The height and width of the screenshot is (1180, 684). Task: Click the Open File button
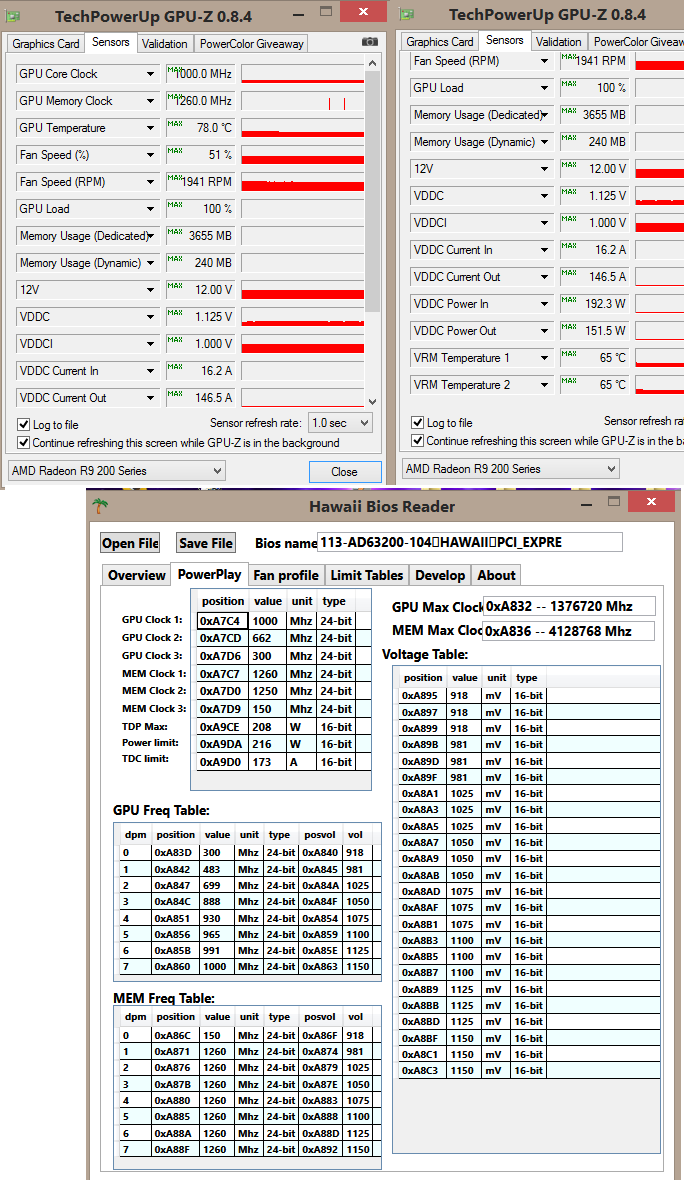[x=130, y=543]
